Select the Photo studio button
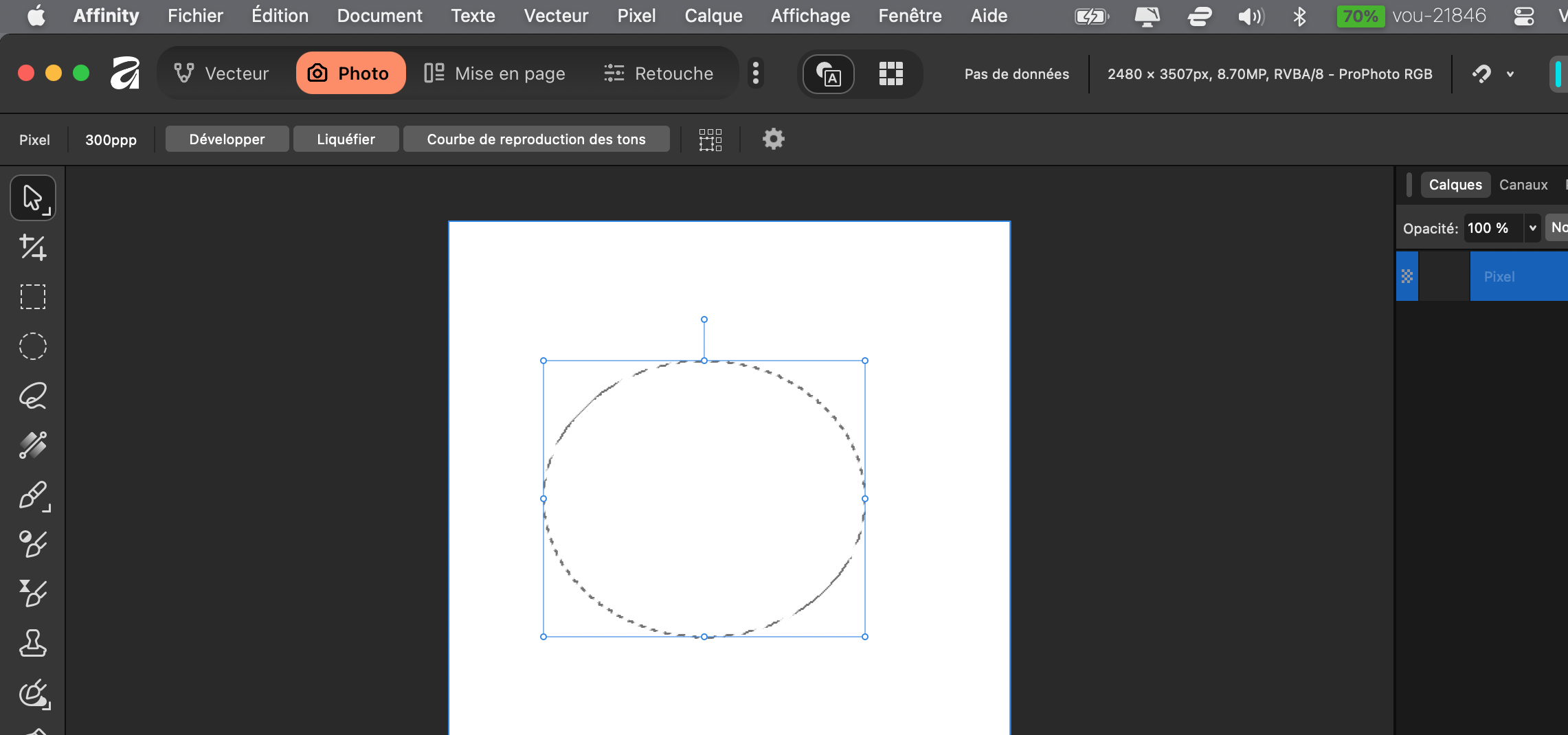This screenshot has height=735, width=1568. (x=350, y=73)
